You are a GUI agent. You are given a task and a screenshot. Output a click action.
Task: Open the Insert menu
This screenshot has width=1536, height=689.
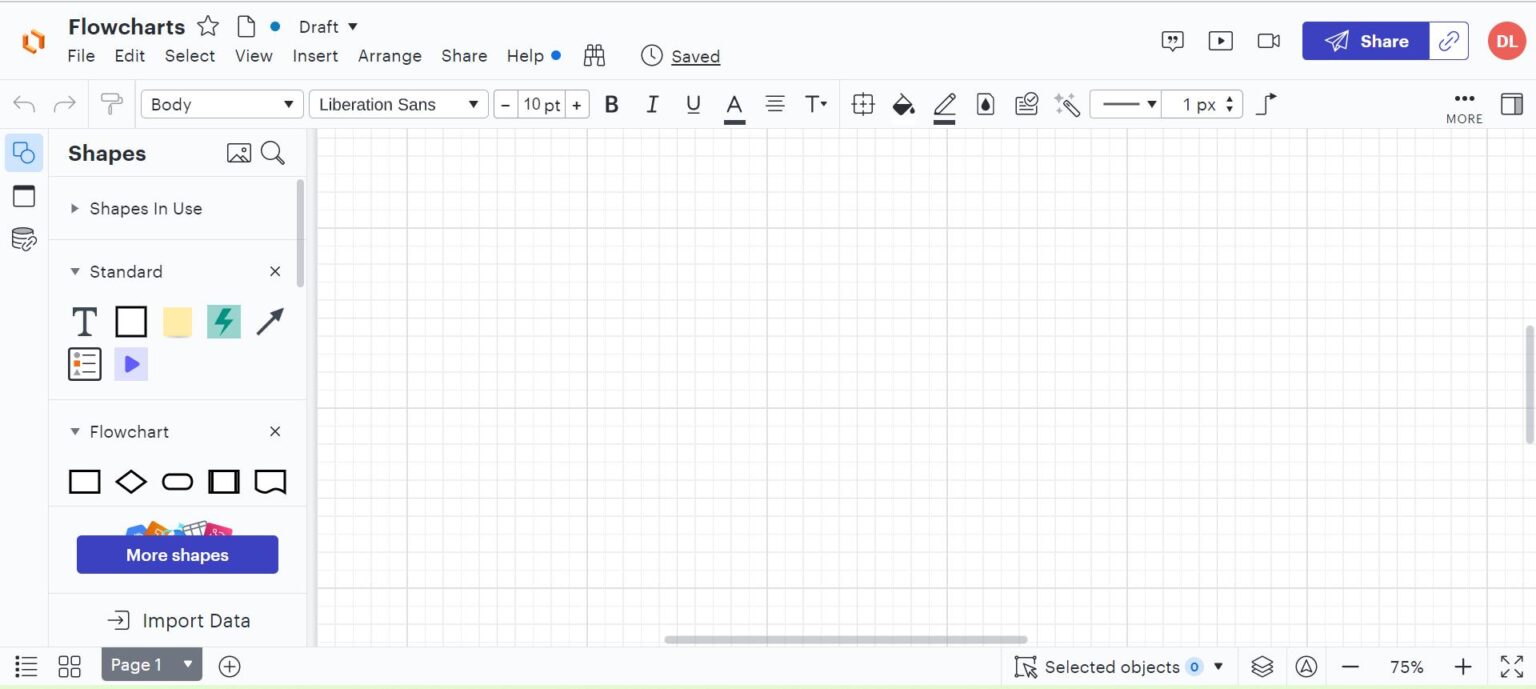coord(315,56)
